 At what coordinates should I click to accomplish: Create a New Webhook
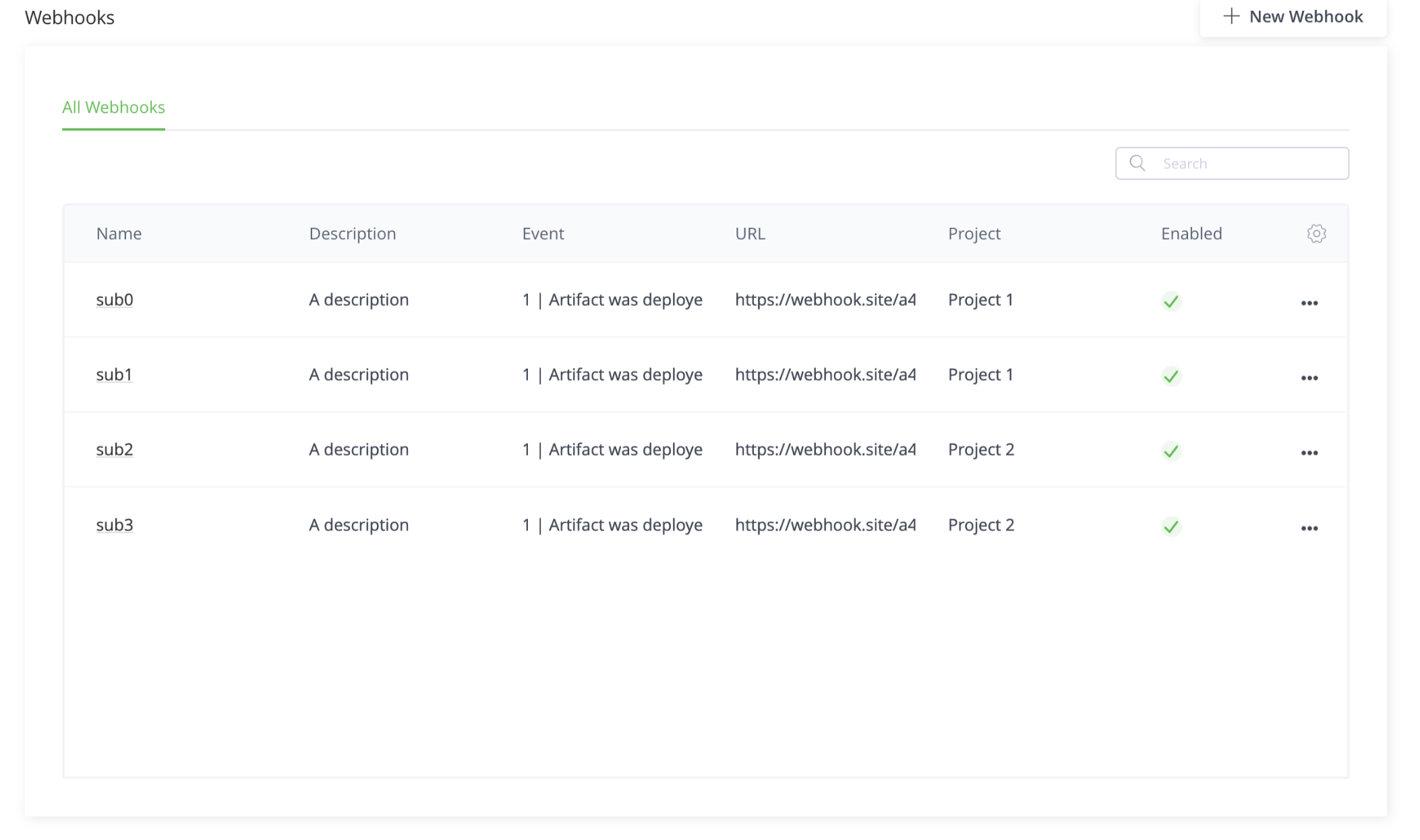[1293, 16]
